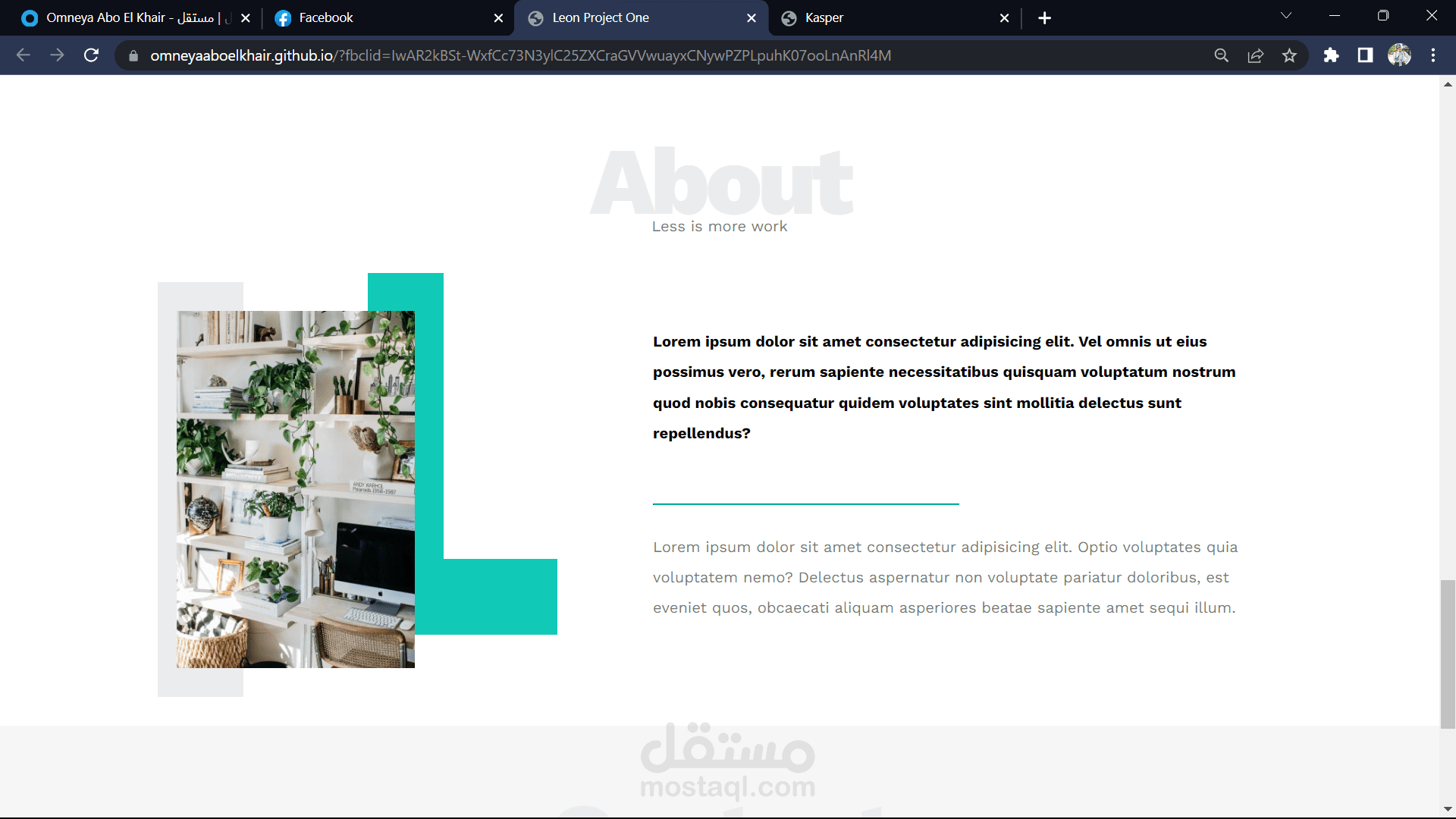Click the forward navigation arrow

pyautogui.click(x=57, y=55)
